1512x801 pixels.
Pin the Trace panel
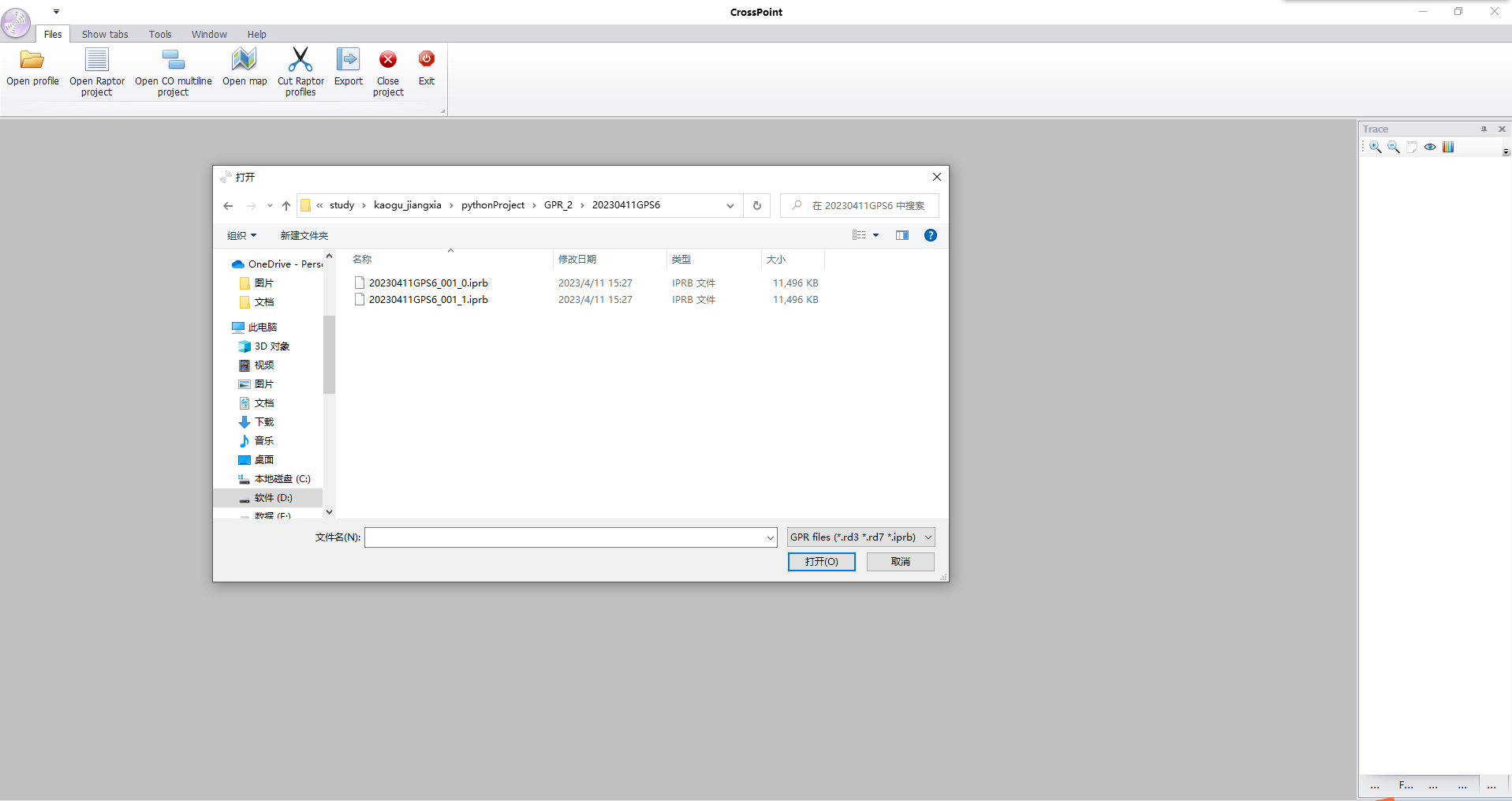[x=1484, y=129]
